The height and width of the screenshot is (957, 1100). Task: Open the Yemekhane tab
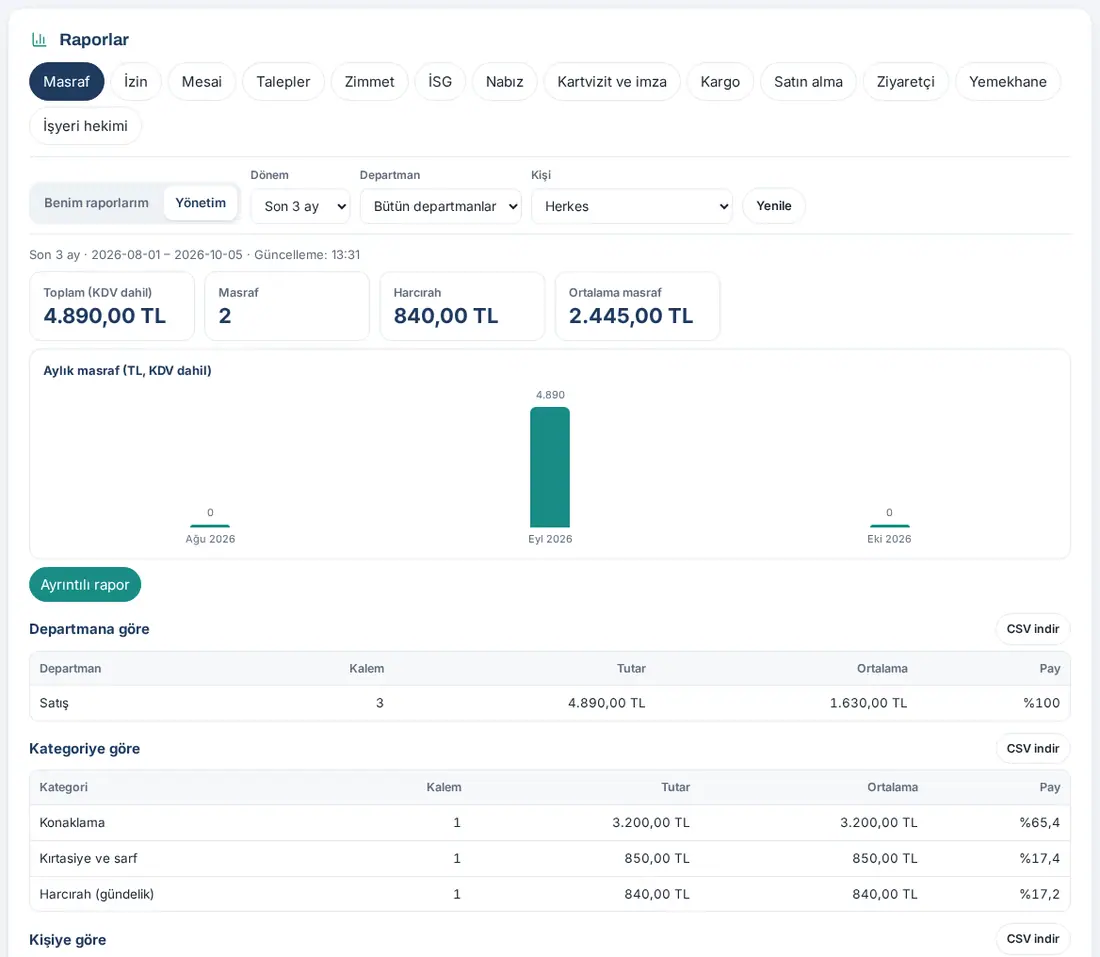pyautogui.click(x=1007, y=81)
